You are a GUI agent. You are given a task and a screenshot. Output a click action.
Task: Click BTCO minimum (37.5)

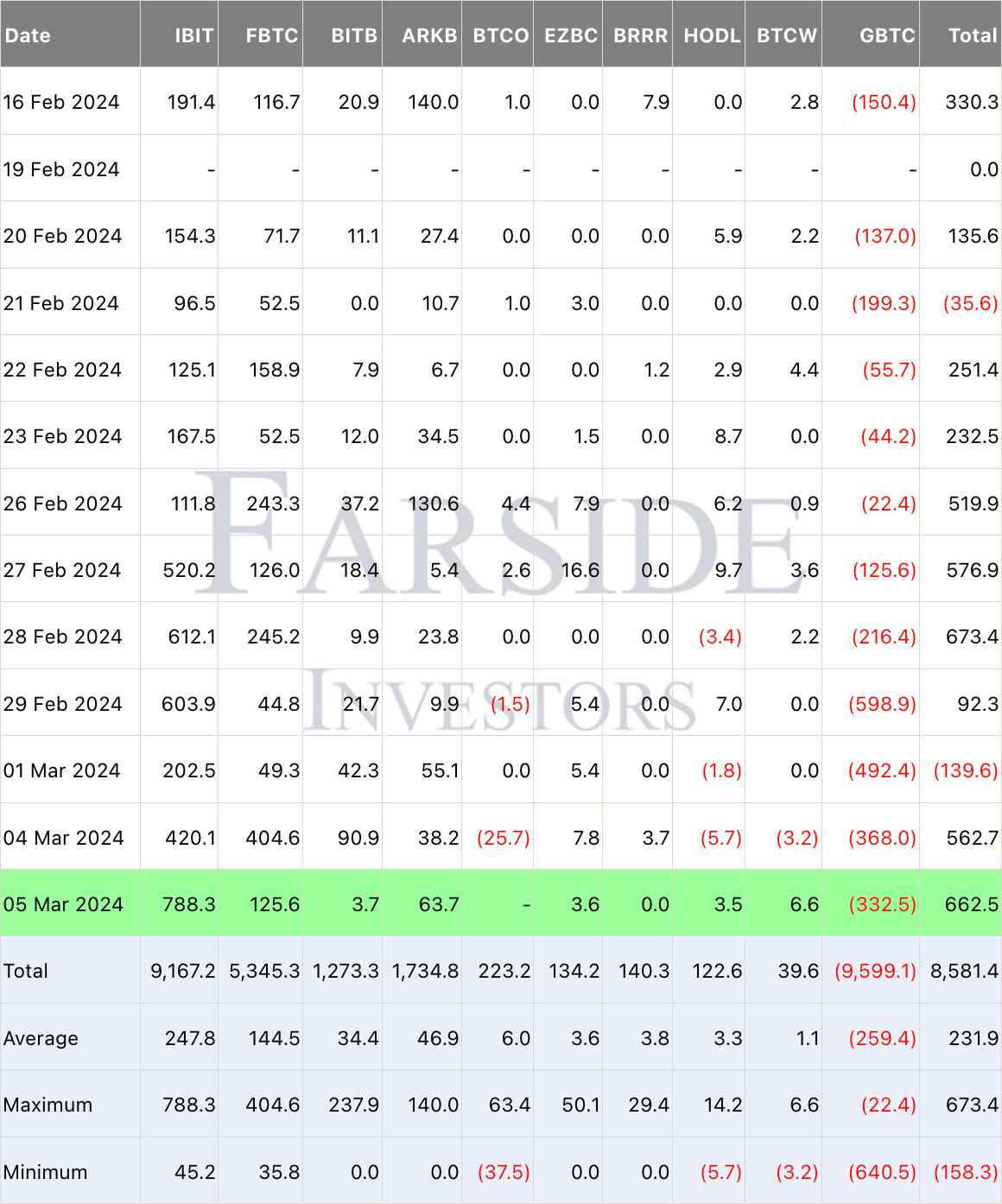point(504,1172)
